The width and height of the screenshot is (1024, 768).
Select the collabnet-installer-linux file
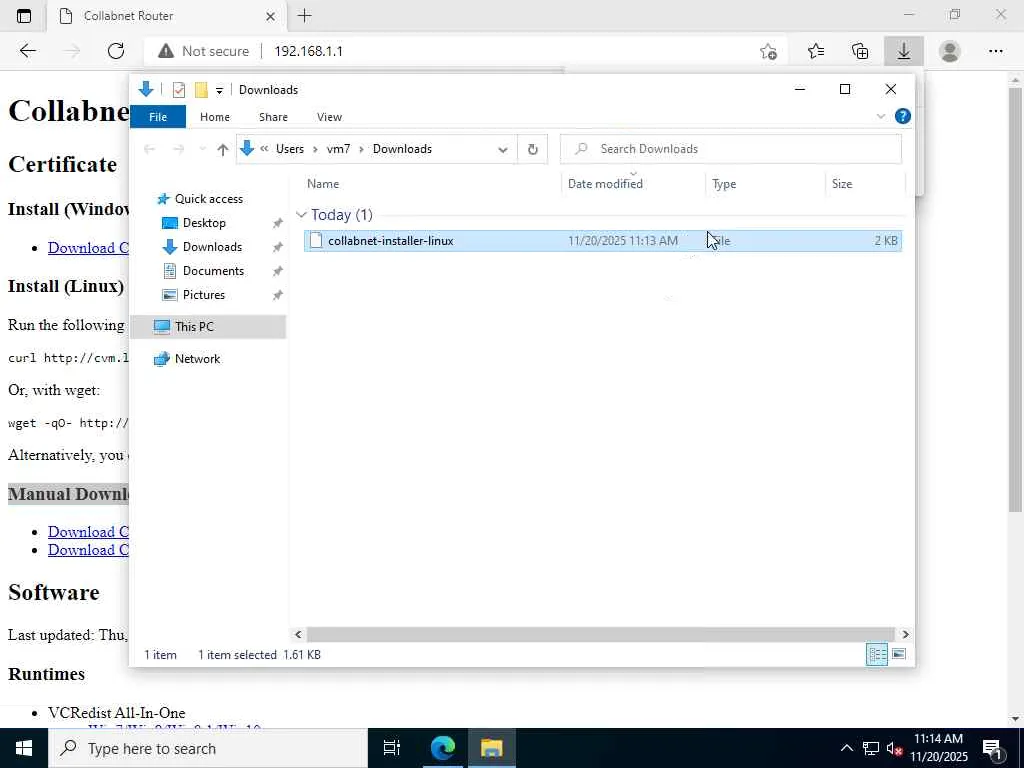(602, 241)
